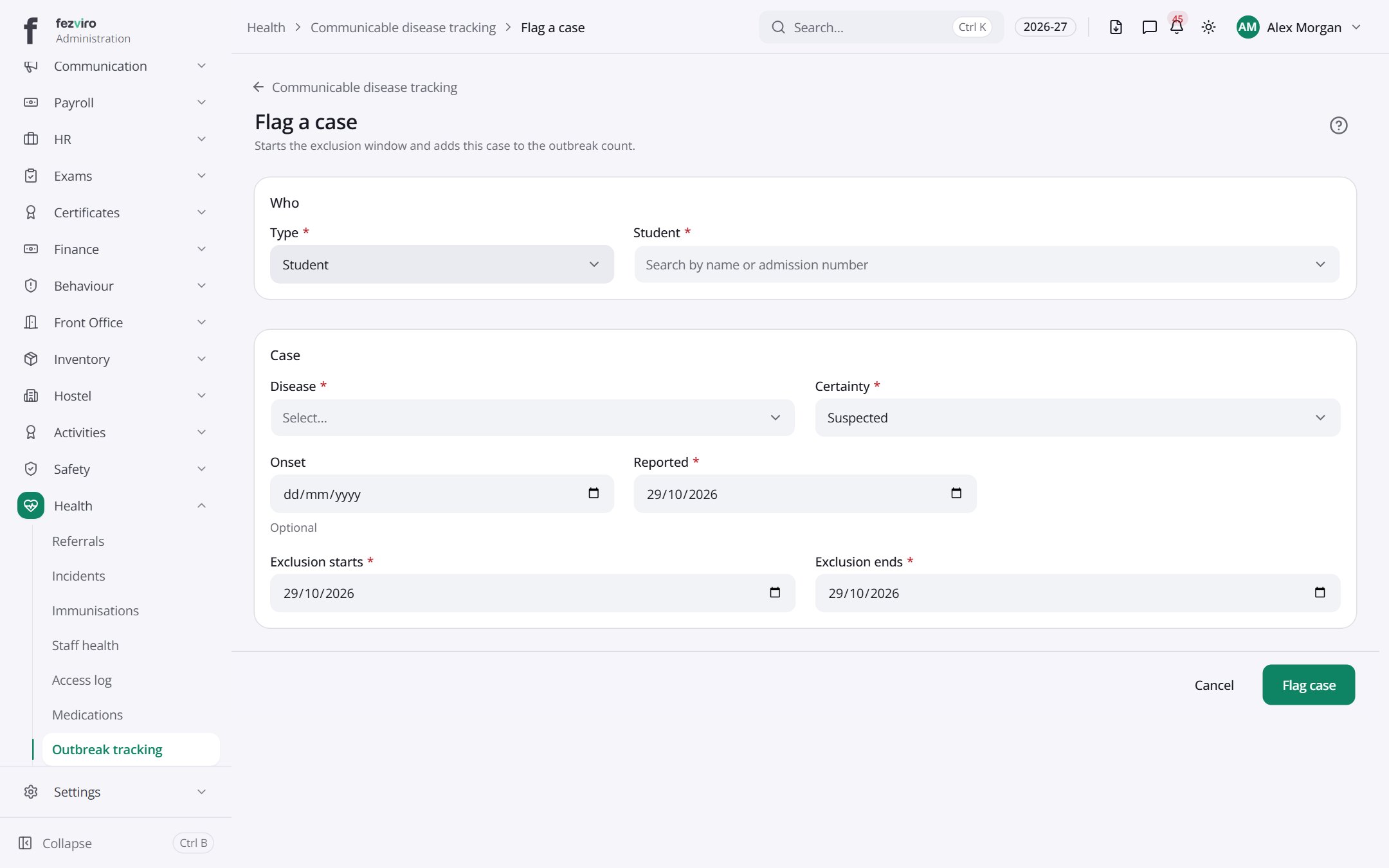Screen dimensions: 1389x868
Task: Select Outbreak tracking in the sidebar
Action: tap(131, 749)
